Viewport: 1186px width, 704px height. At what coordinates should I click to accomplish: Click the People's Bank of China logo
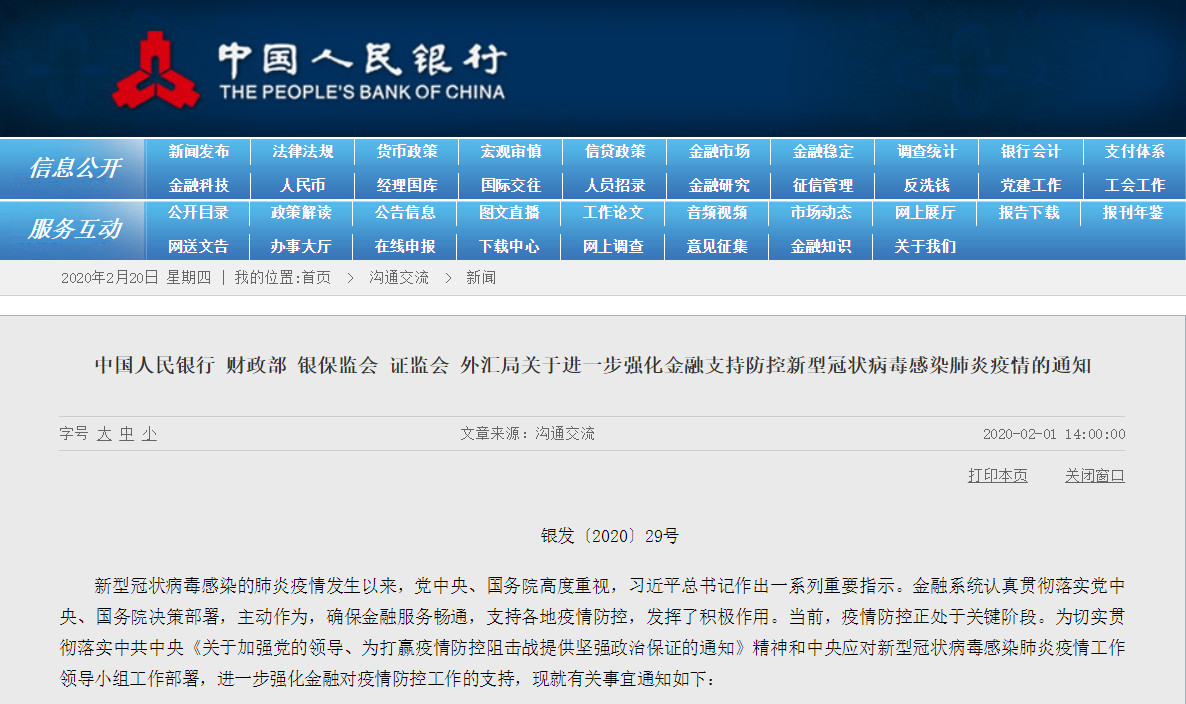310,70
